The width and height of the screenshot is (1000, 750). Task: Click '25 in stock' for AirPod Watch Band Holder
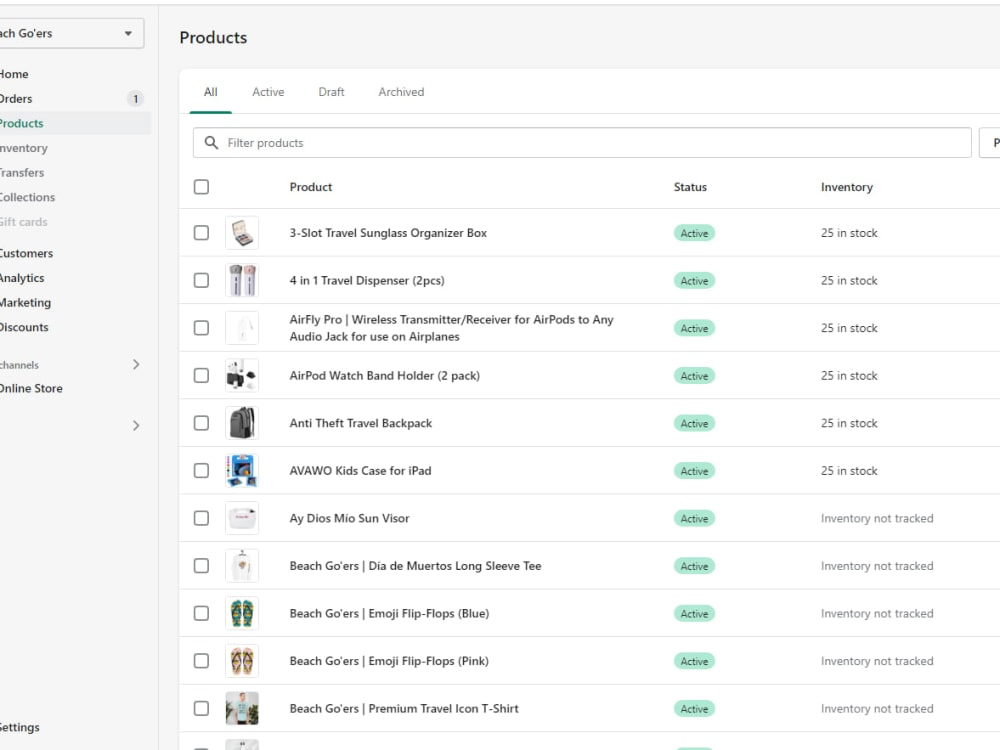pyautogui.click(x=849, y=376)
